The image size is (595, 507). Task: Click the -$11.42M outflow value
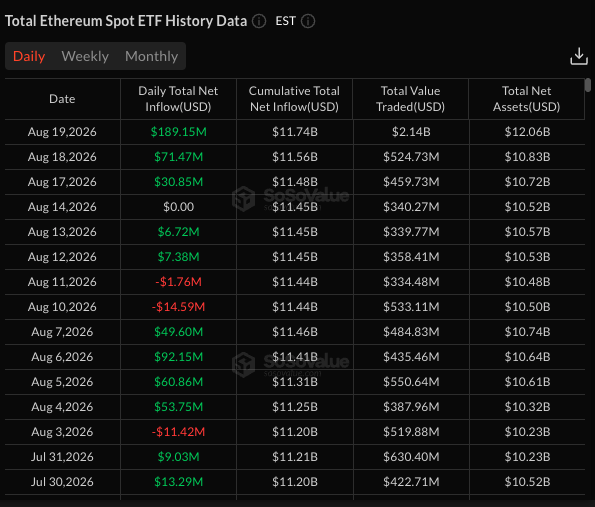178,433
